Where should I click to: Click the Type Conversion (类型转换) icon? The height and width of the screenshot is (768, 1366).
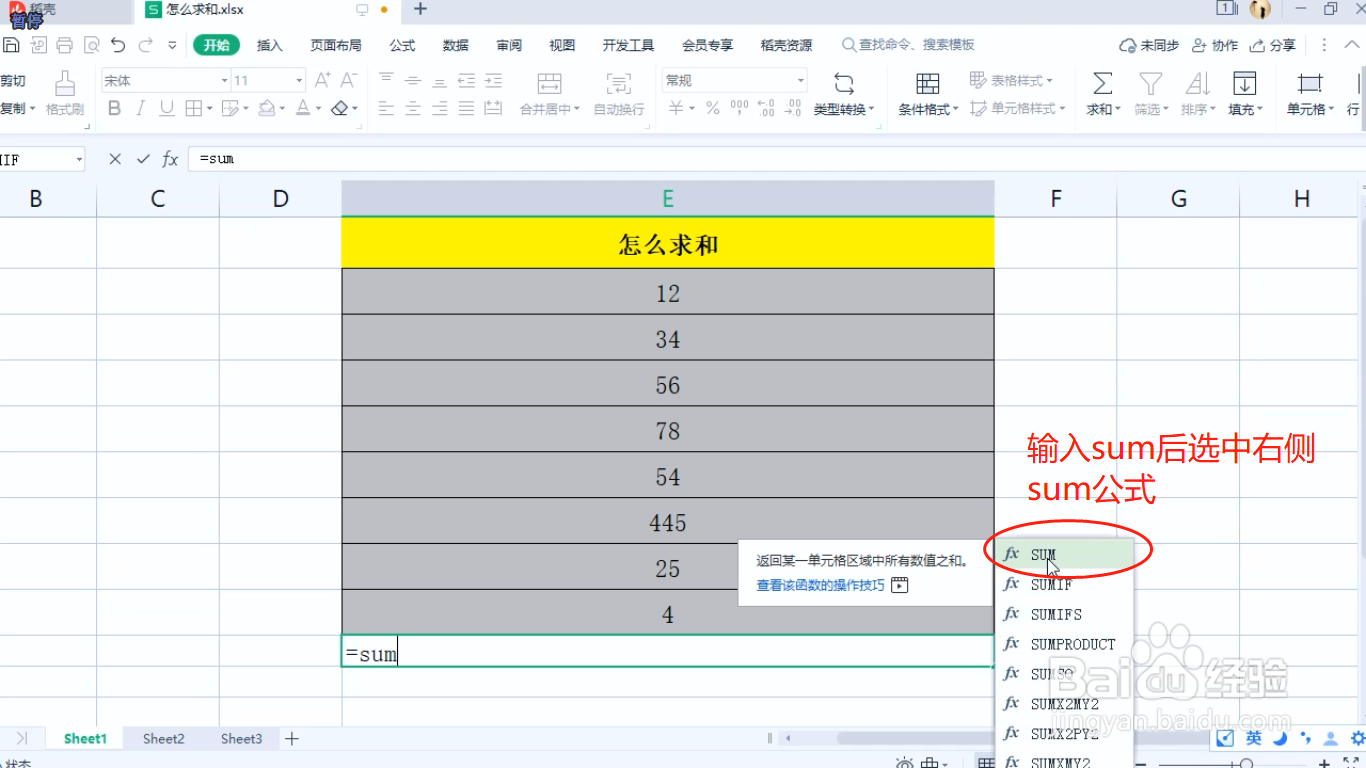844,83
